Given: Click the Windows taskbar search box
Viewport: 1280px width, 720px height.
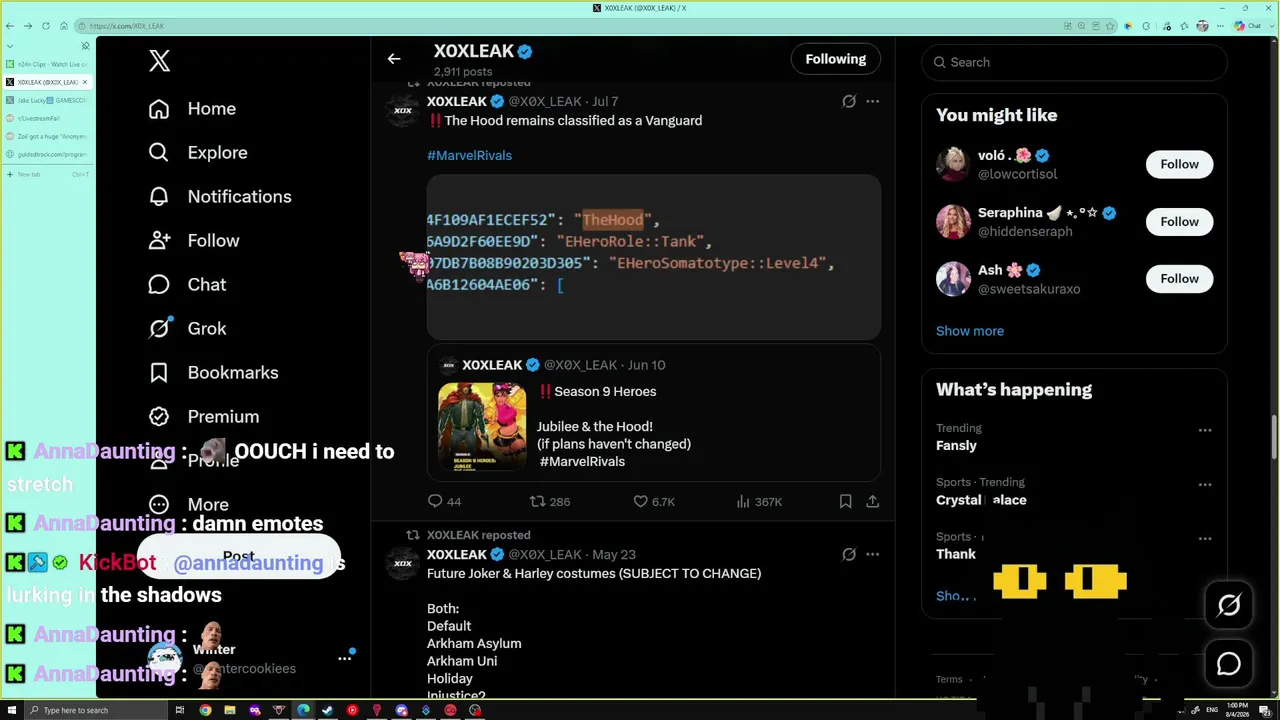Looking at the screenshot, I should click(98, 711).
